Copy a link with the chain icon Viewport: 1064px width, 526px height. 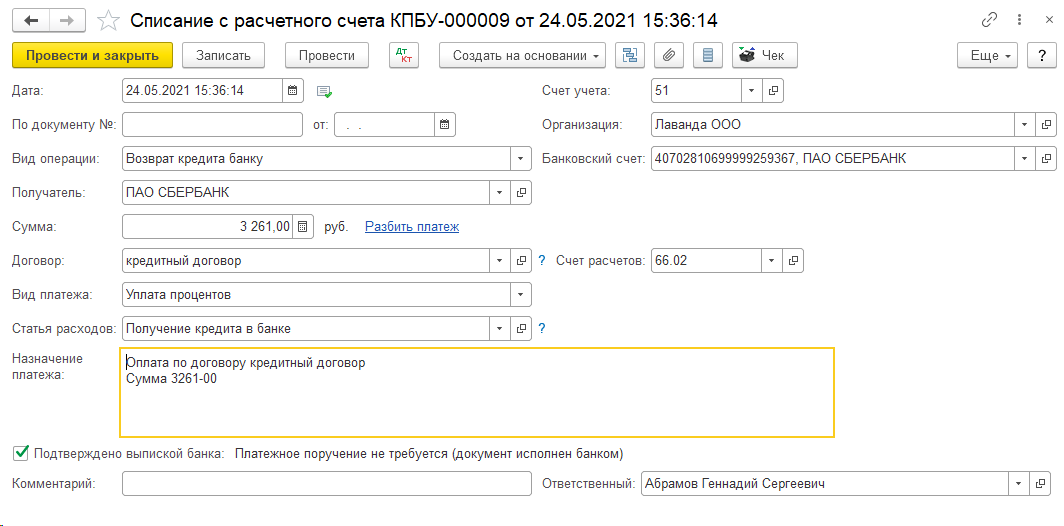pyautogui.click(x=989, y=20)
